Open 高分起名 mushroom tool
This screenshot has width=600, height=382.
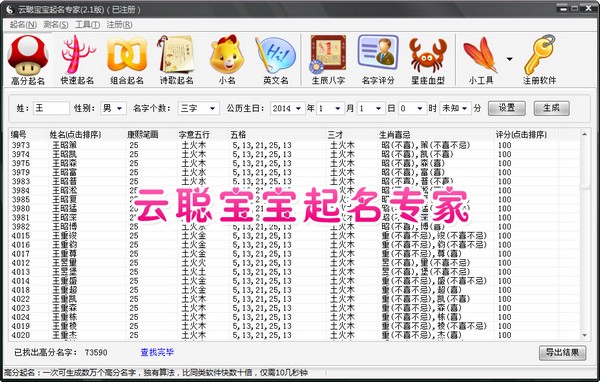(x=28, y=60)
